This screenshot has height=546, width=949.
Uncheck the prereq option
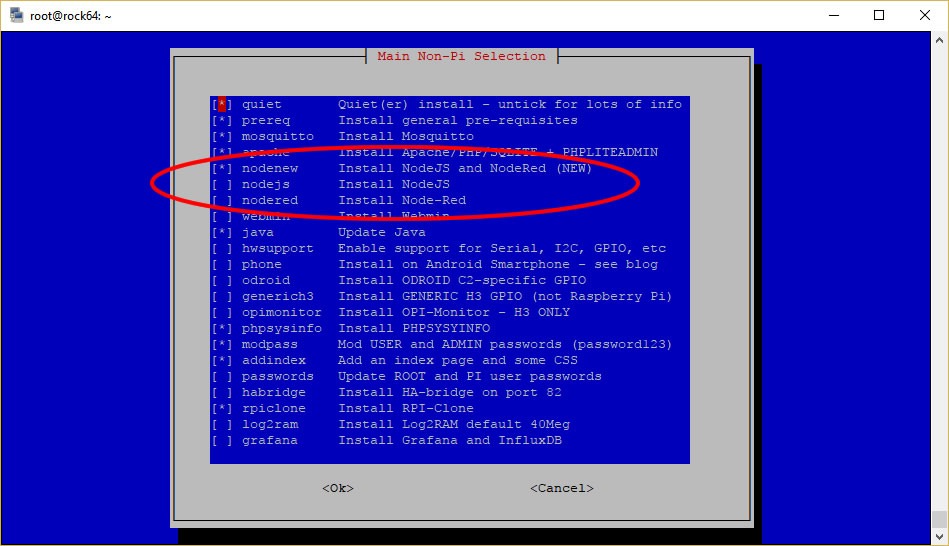click(x=222, y=120)
